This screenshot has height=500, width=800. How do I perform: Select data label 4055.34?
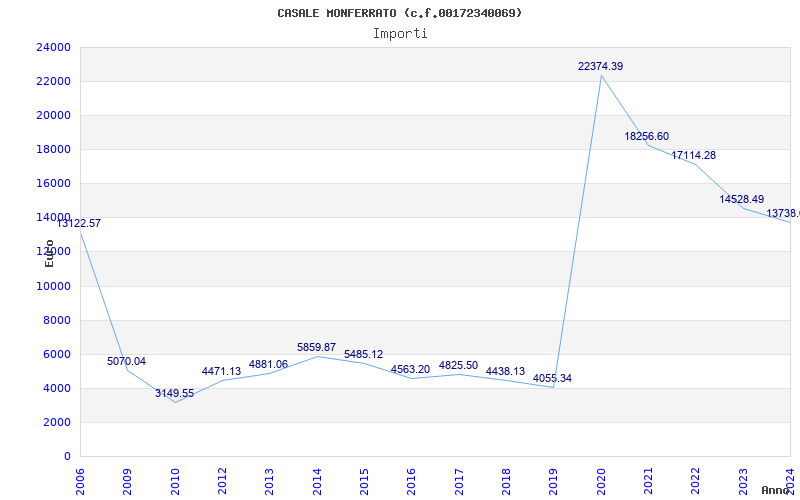(552, 379)
